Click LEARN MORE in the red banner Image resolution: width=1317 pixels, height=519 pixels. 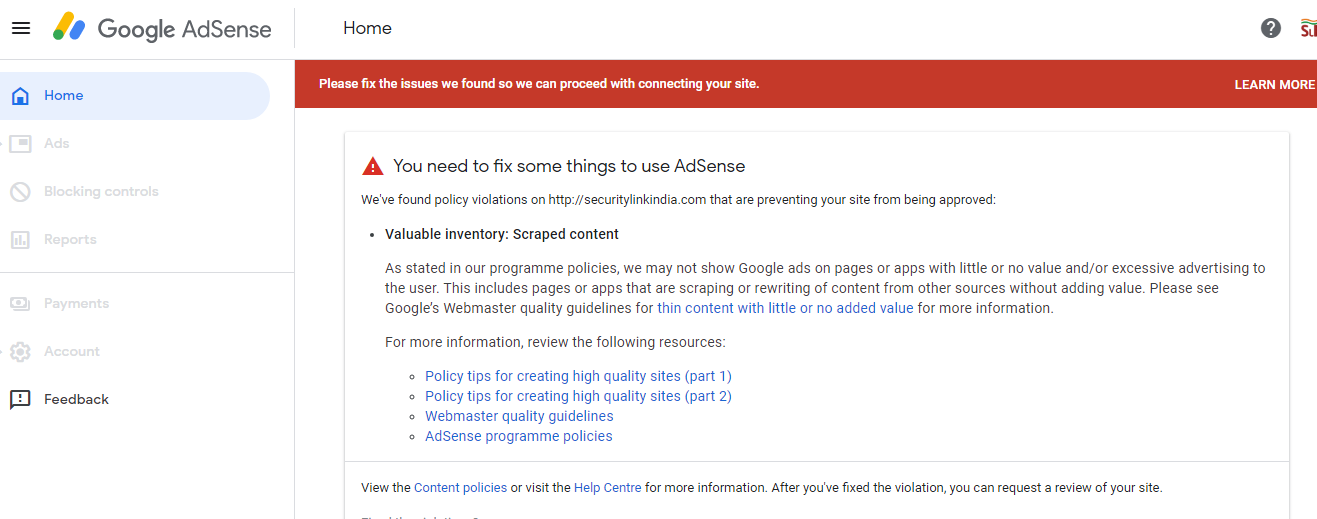point(1274,85)
